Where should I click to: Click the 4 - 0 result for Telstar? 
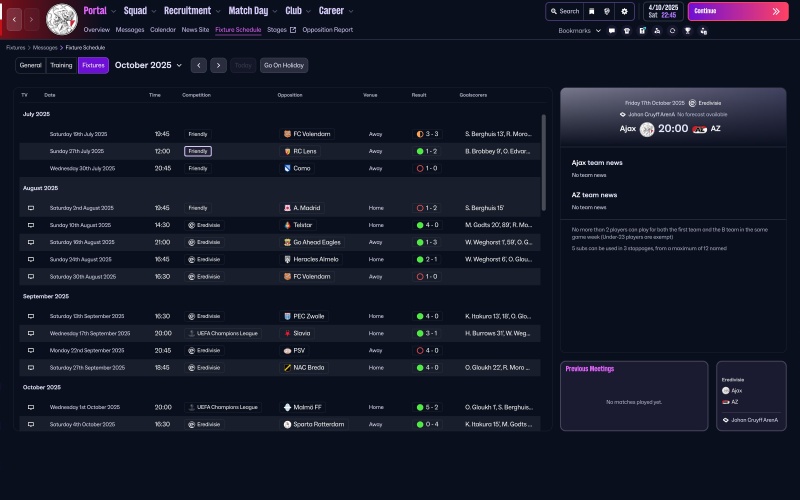[428, 225]
